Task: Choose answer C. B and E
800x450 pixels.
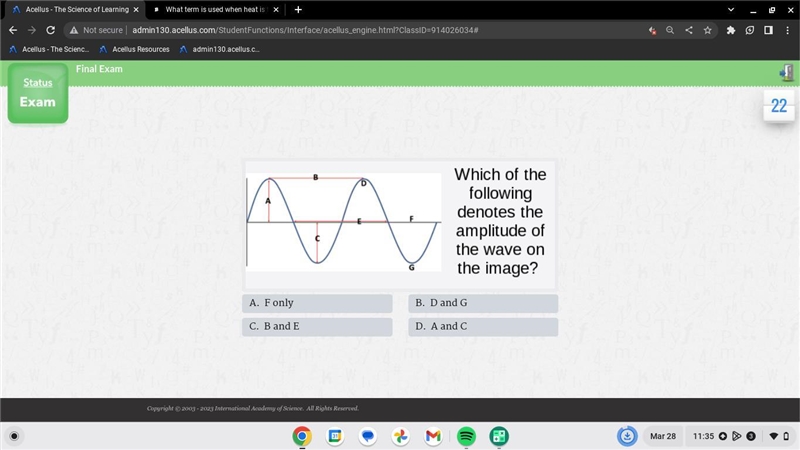Action: click(x=317, y=327)
